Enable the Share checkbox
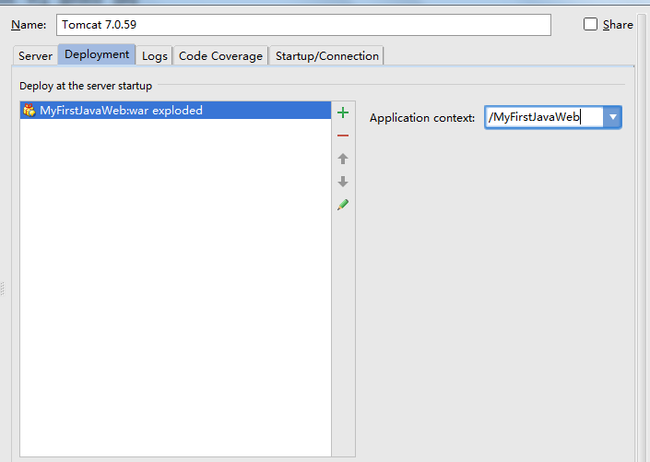Viewport: 650px width, 462px height. [x=590, y=24]
